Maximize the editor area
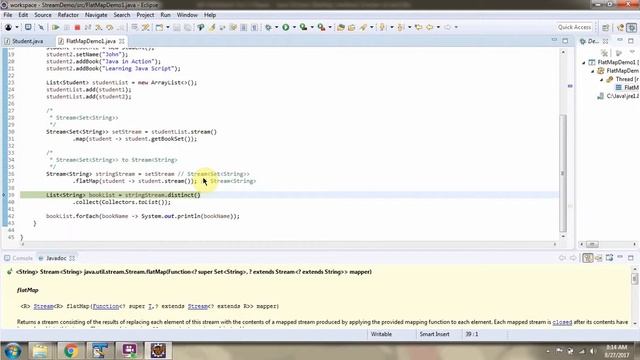640x360 pixels. coord(565,41)
